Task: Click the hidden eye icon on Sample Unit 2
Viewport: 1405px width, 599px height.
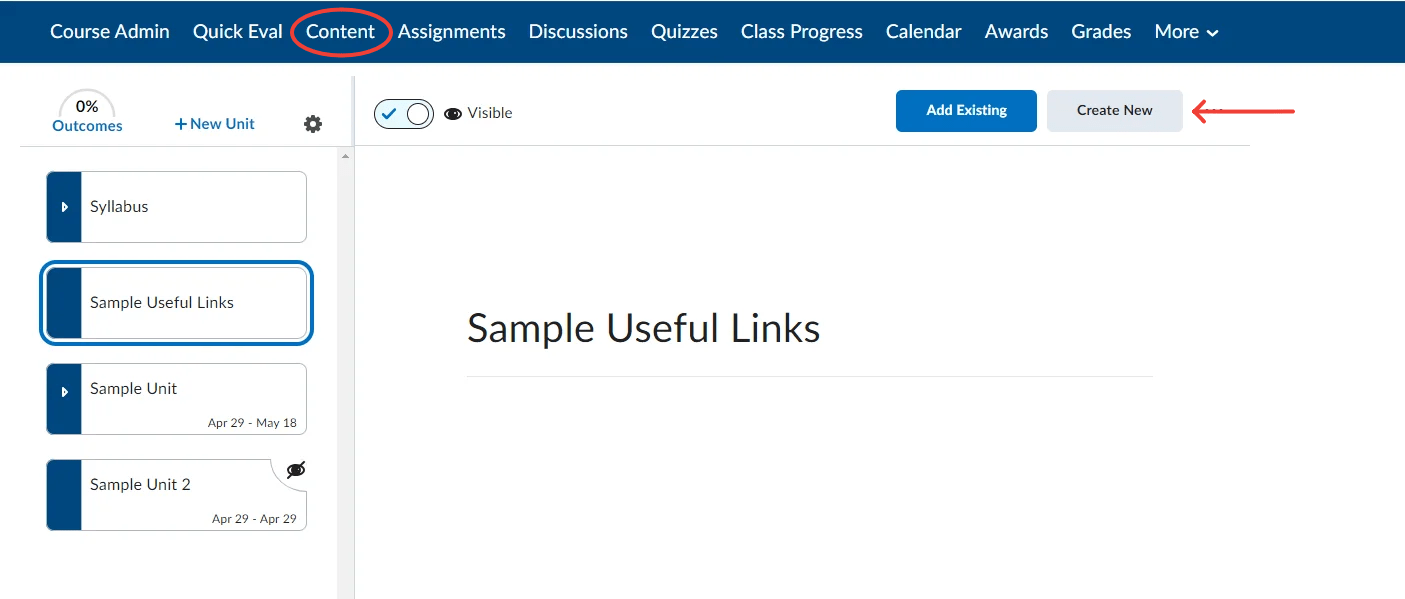Action: [295, 470]
